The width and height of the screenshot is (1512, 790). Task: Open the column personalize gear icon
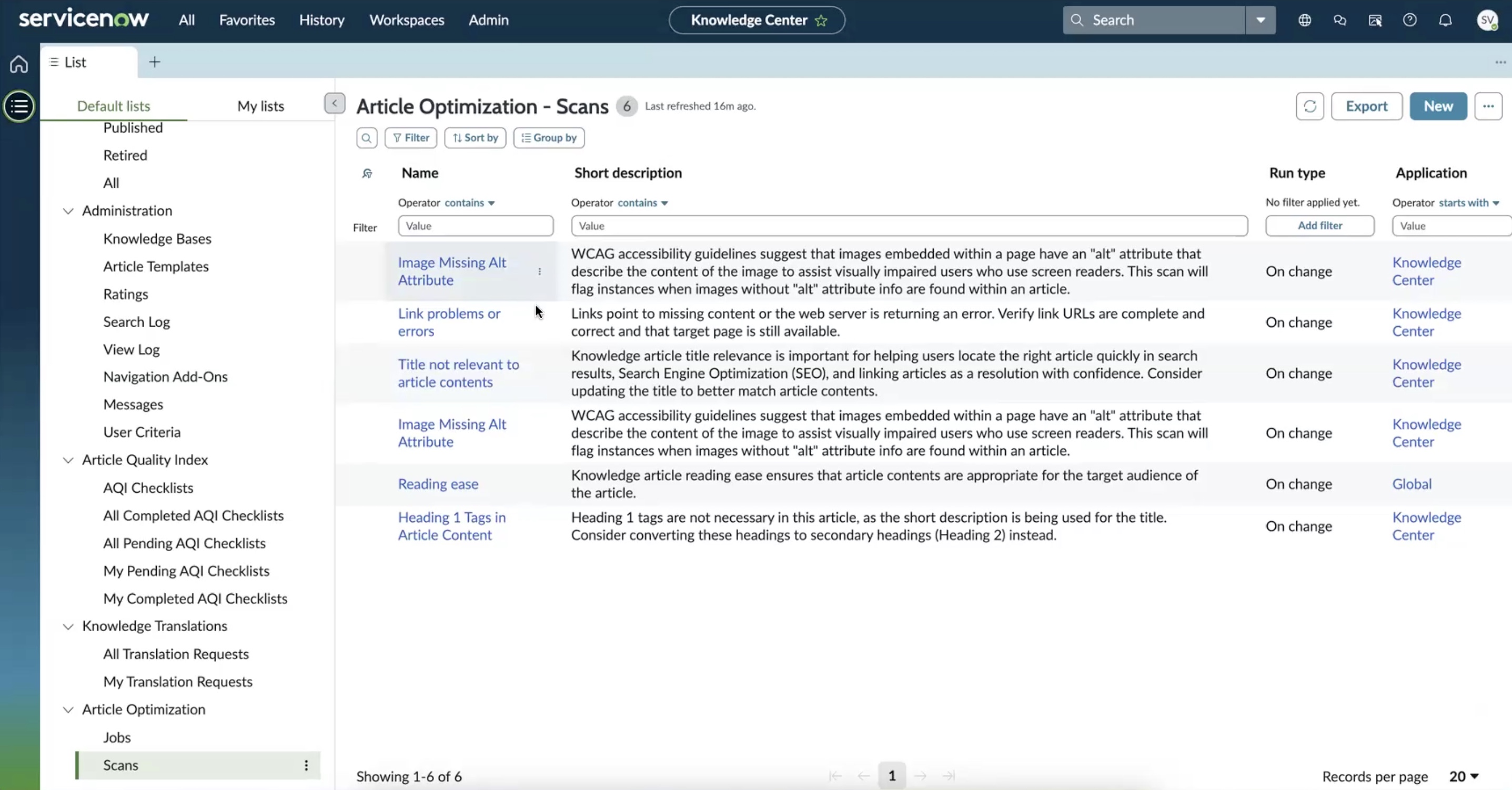pyautogui.click(x=367, y=173)
